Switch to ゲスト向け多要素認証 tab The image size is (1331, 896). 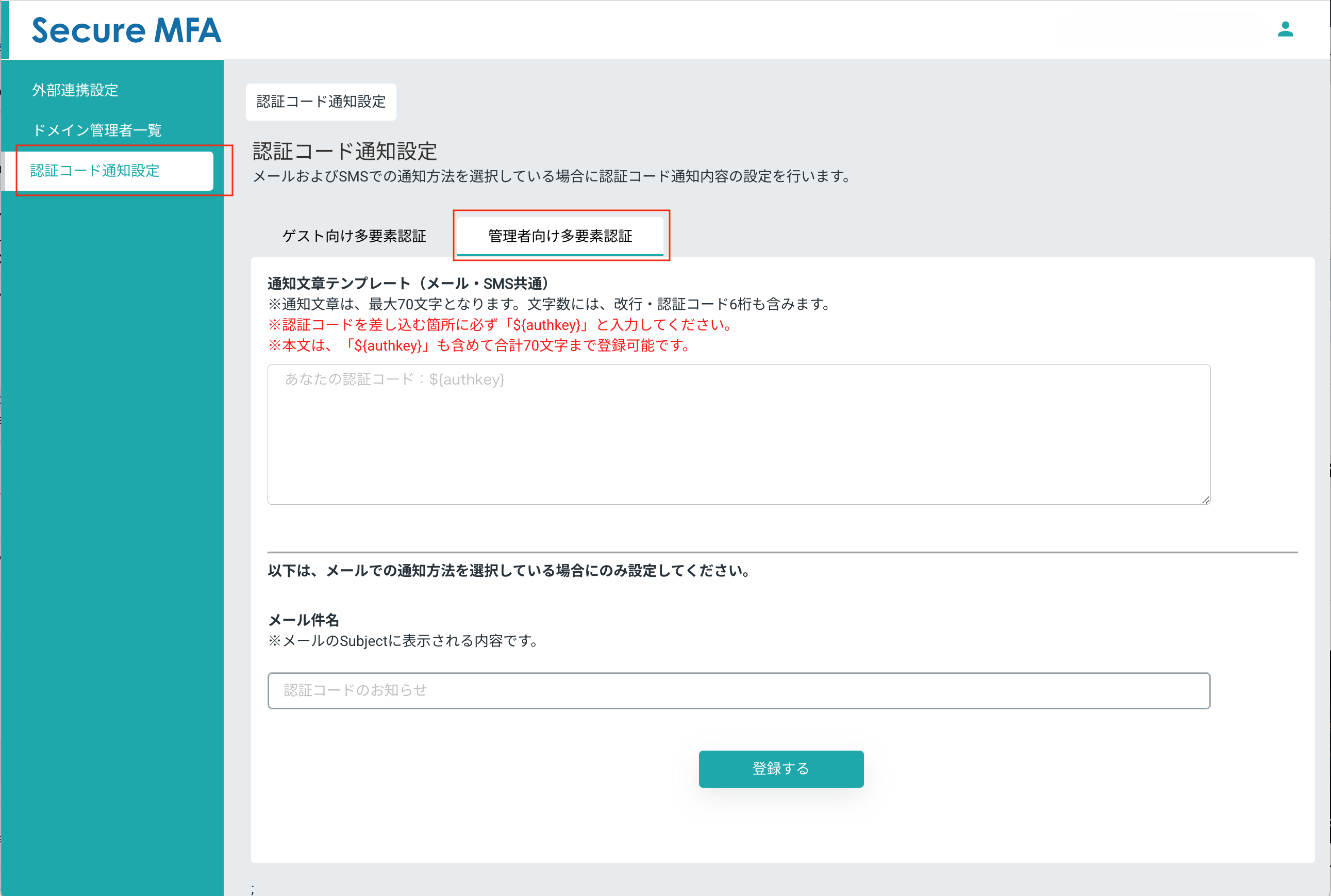[x=354, y=236]
